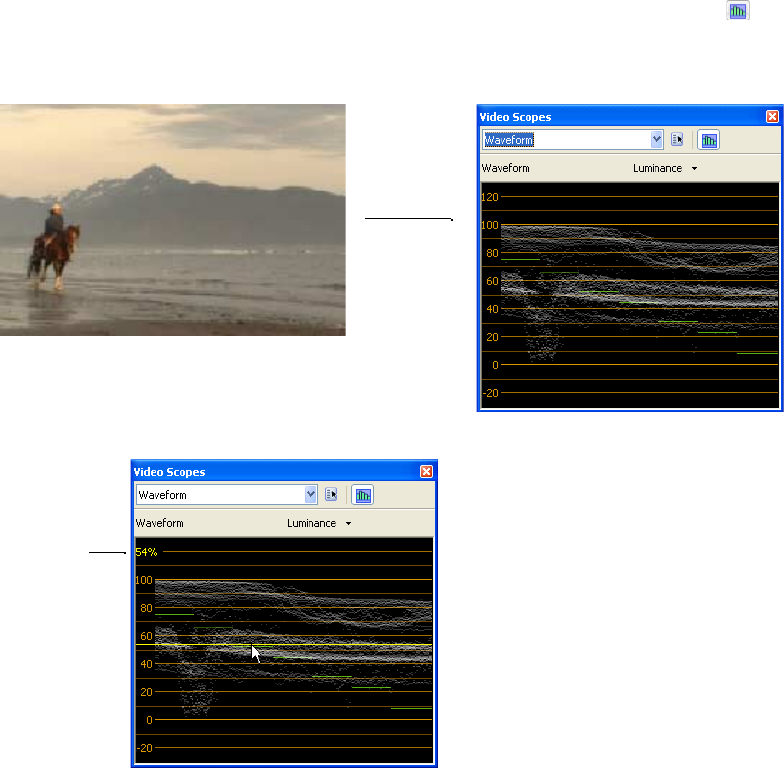Viewport: 784px width, 768px height.
Task: Toggle update scopes button in lower Video Scopes window
Action: pos(362,495)
